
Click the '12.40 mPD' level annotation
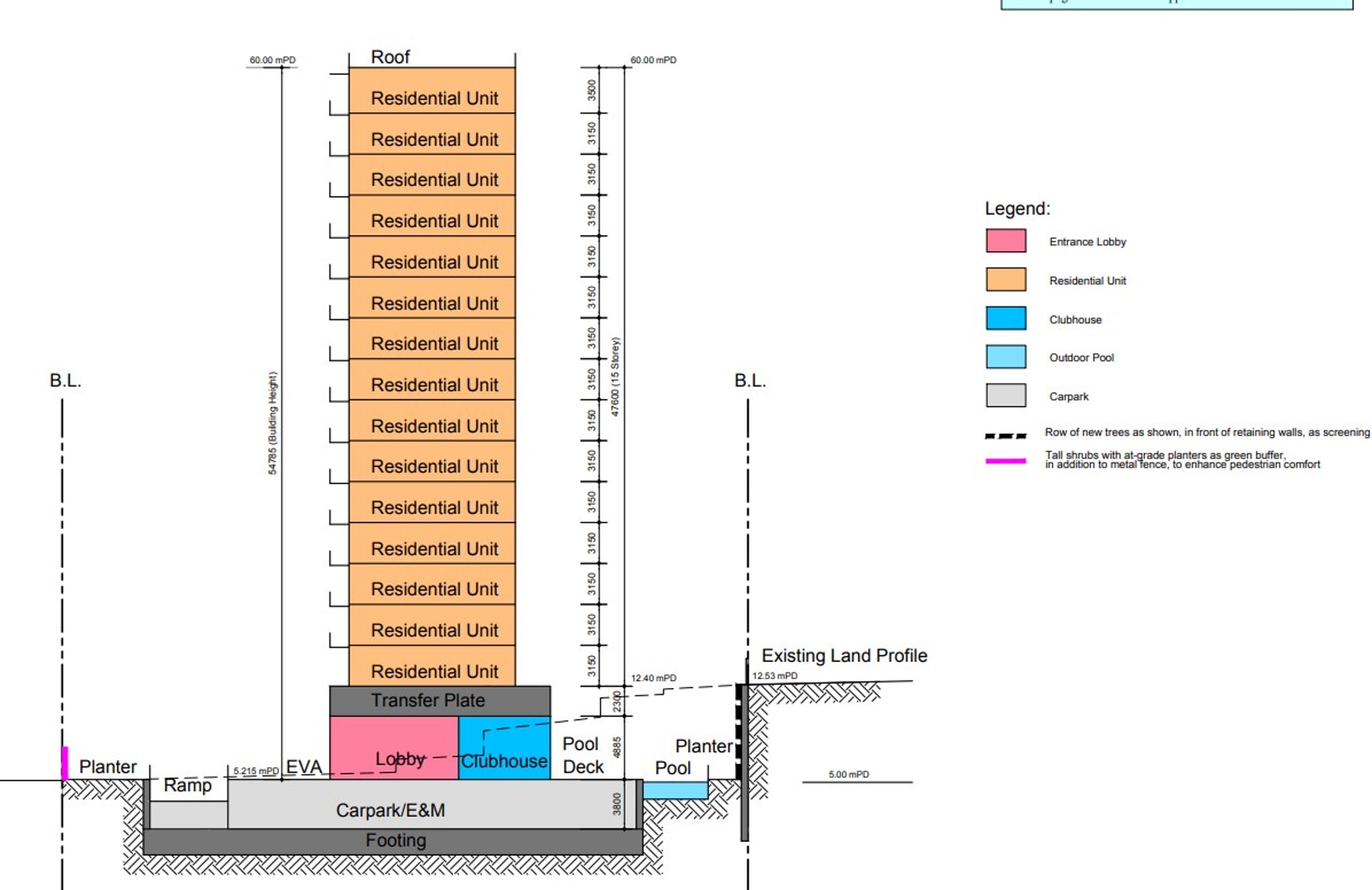[x=653, y=678]
